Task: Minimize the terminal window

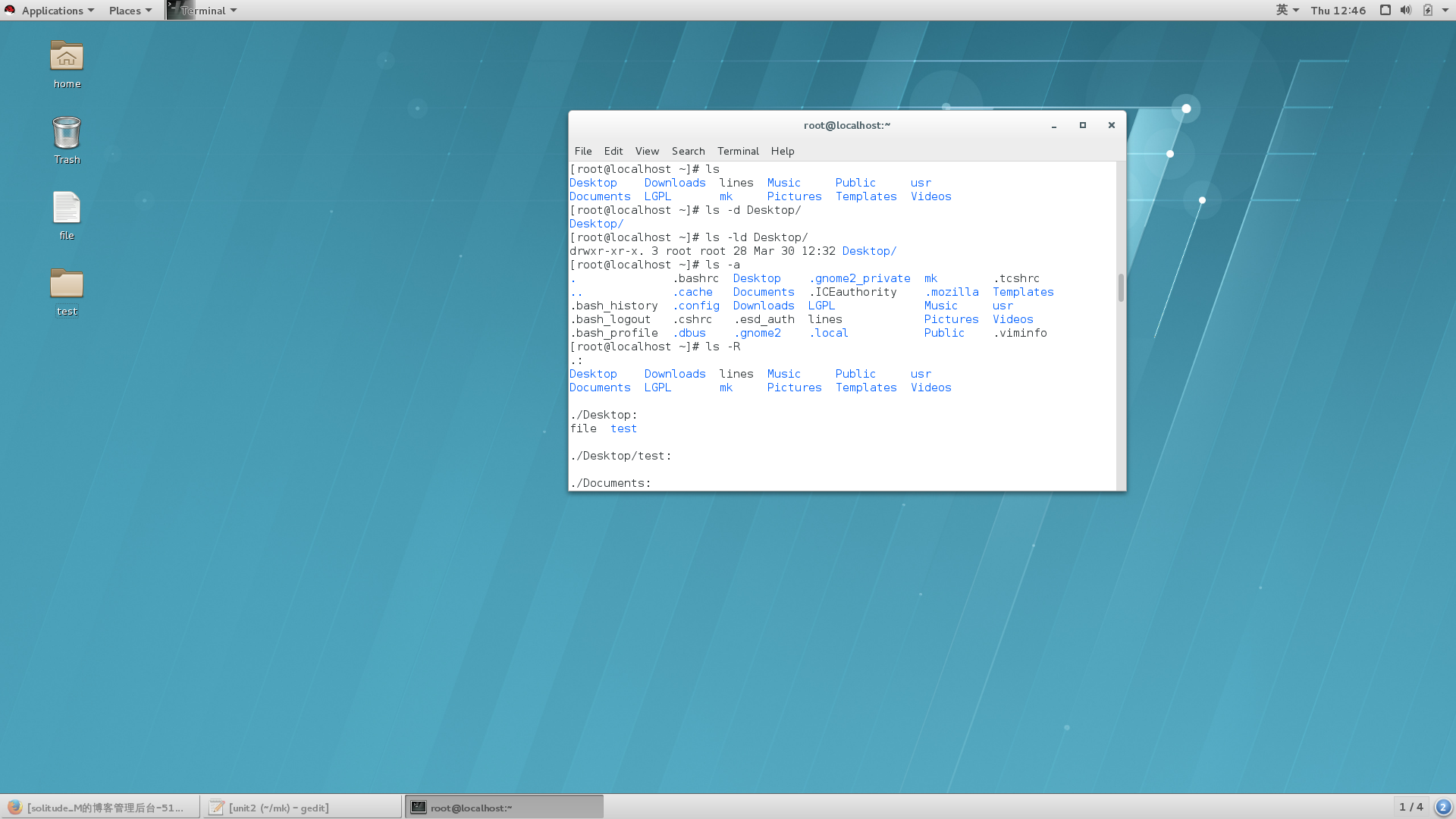Action: pos(1054,126)
